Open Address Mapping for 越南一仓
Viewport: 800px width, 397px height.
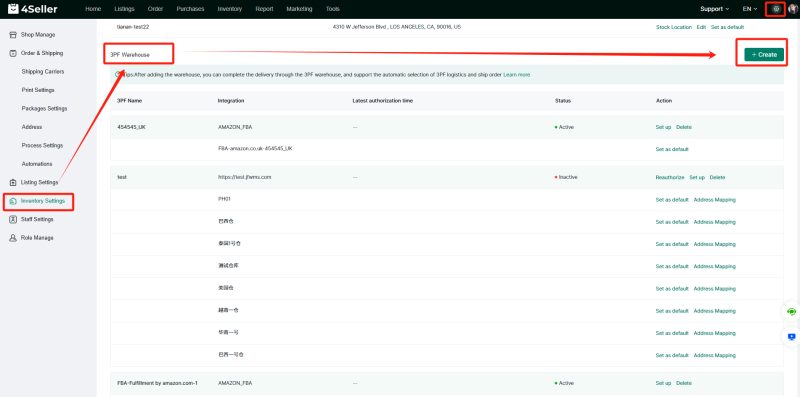[714, 311]
